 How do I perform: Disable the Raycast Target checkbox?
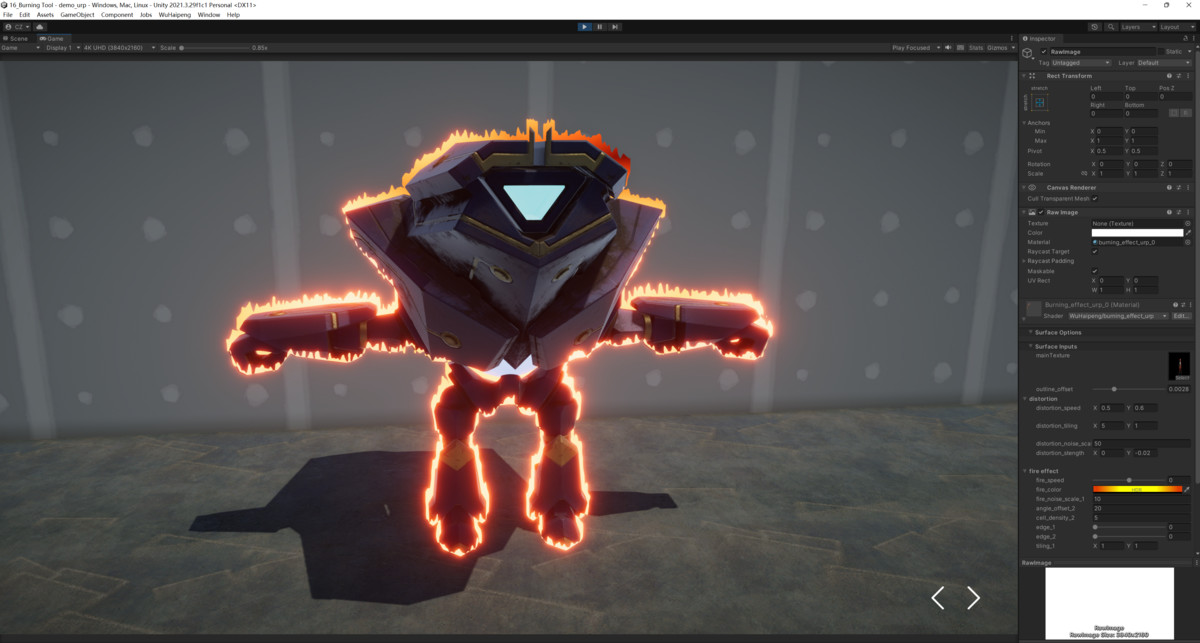[x=1095, y=251]
